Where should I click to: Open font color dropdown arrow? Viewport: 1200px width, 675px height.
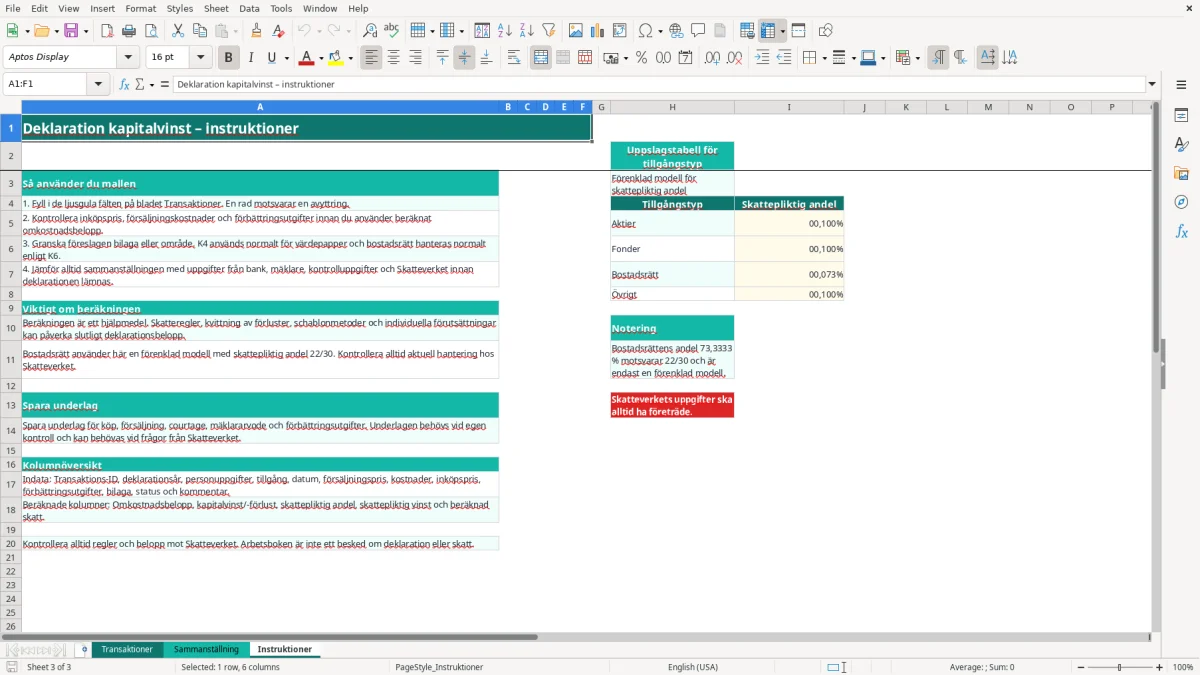click(x=321, y=58)
